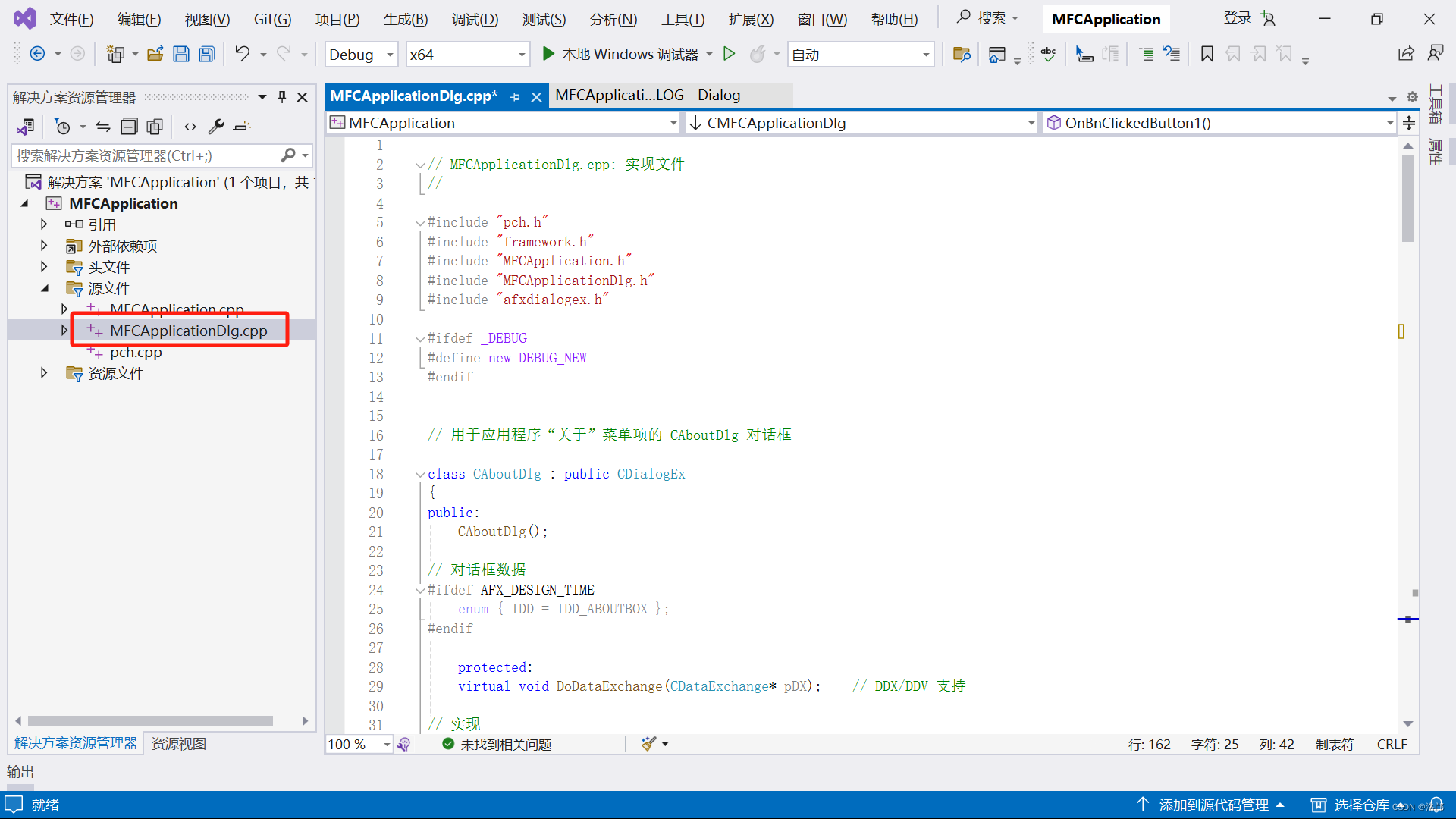Click 未找到相关问题 status indicator
This screenshot has height=819, width=1456.
coord(497,745)
